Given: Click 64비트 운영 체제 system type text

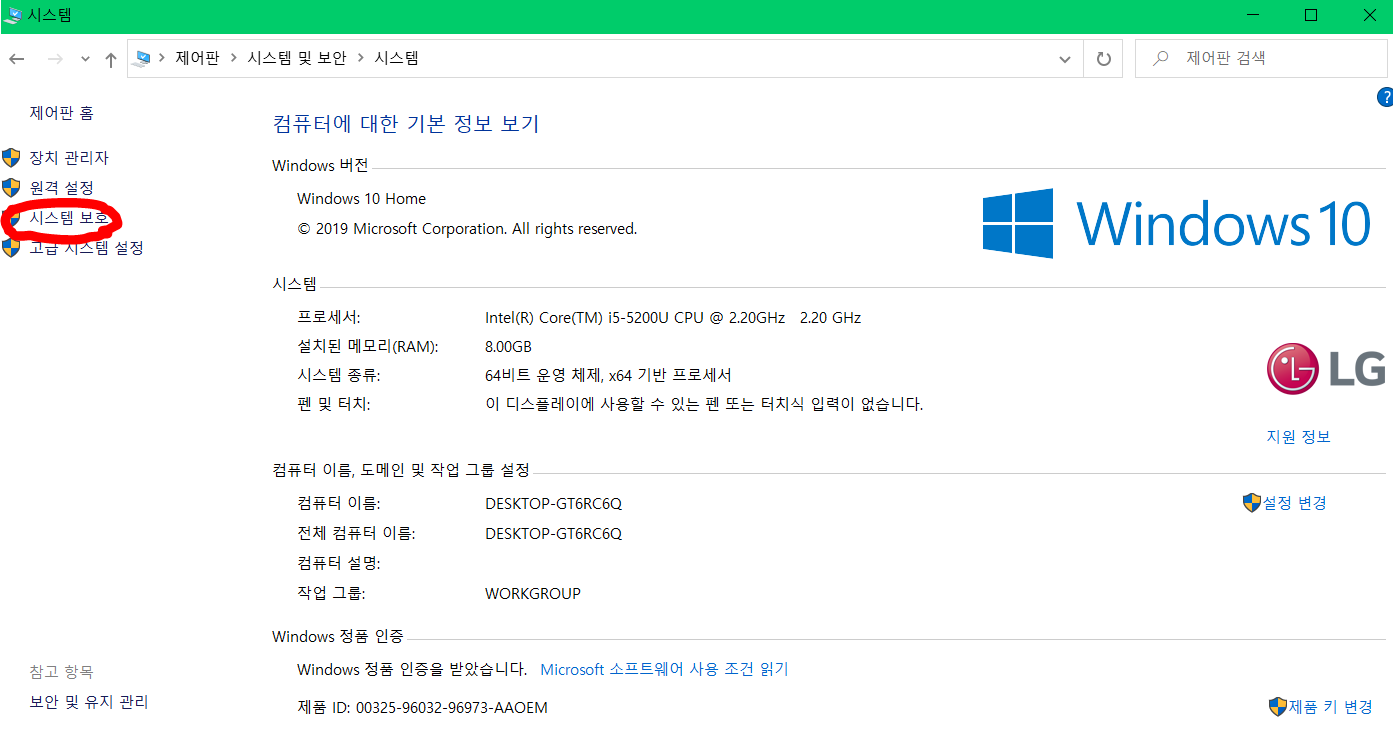Looking at the screenshot, I should coord(608,375).
